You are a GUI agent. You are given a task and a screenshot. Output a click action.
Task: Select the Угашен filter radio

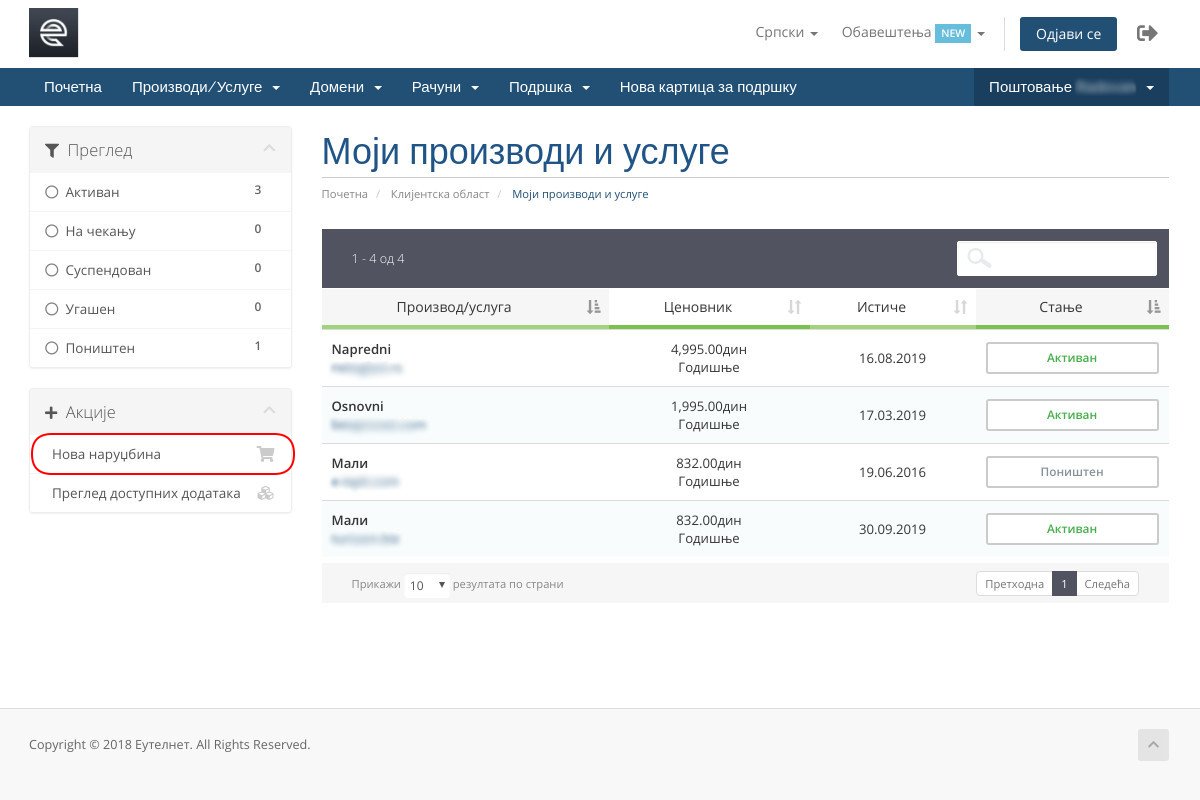52,309
